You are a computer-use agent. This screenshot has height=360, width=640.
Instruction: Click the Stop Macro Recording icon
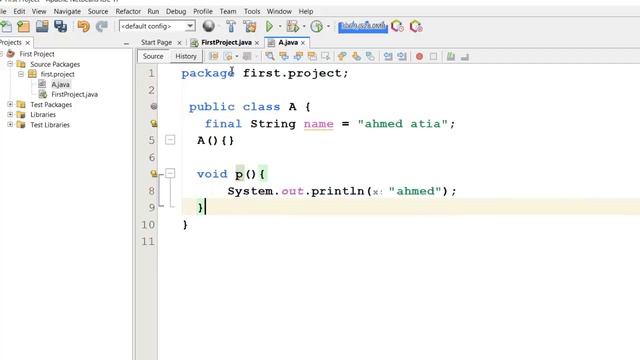[433, 56]
